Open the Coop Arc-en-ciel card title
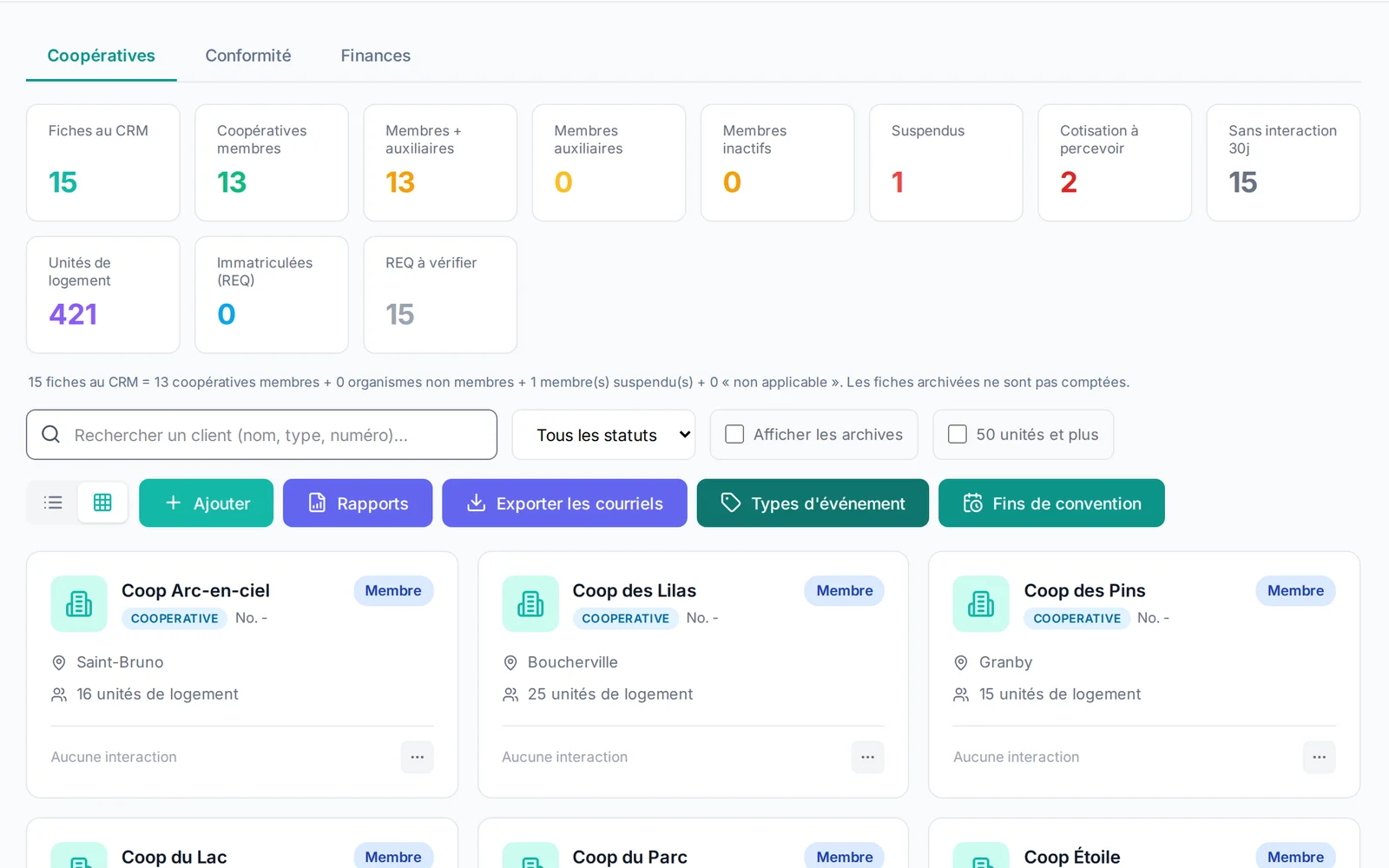Screen dimensions: 1389x868 coord(195,590)
